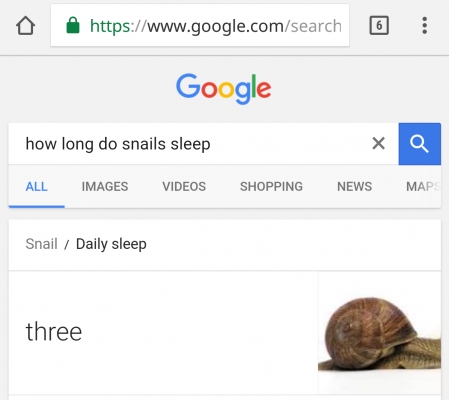
Task: Clear the search query with the X icon
Action: (378, 144)
